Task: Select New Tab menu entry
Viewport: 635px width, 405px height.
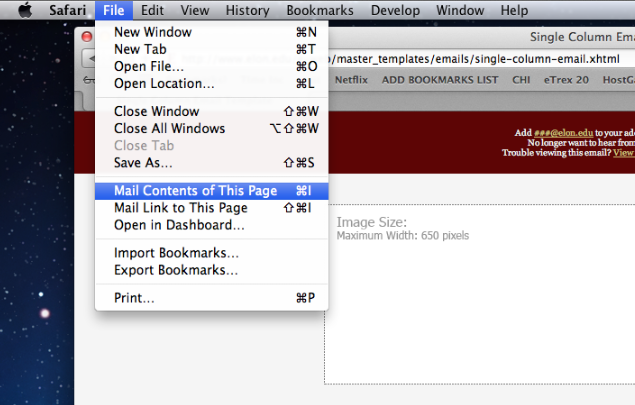Action: [140, 49]
